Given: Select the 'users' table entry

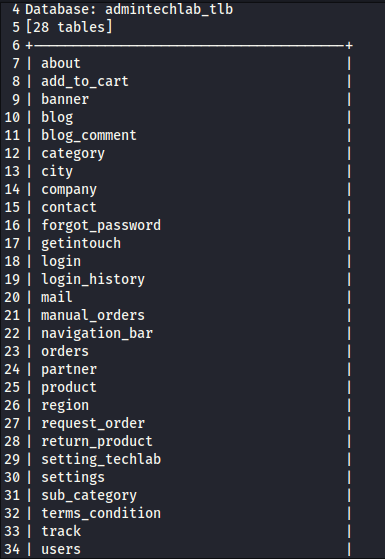Looking at the screenshot, I should pos(61,549).
